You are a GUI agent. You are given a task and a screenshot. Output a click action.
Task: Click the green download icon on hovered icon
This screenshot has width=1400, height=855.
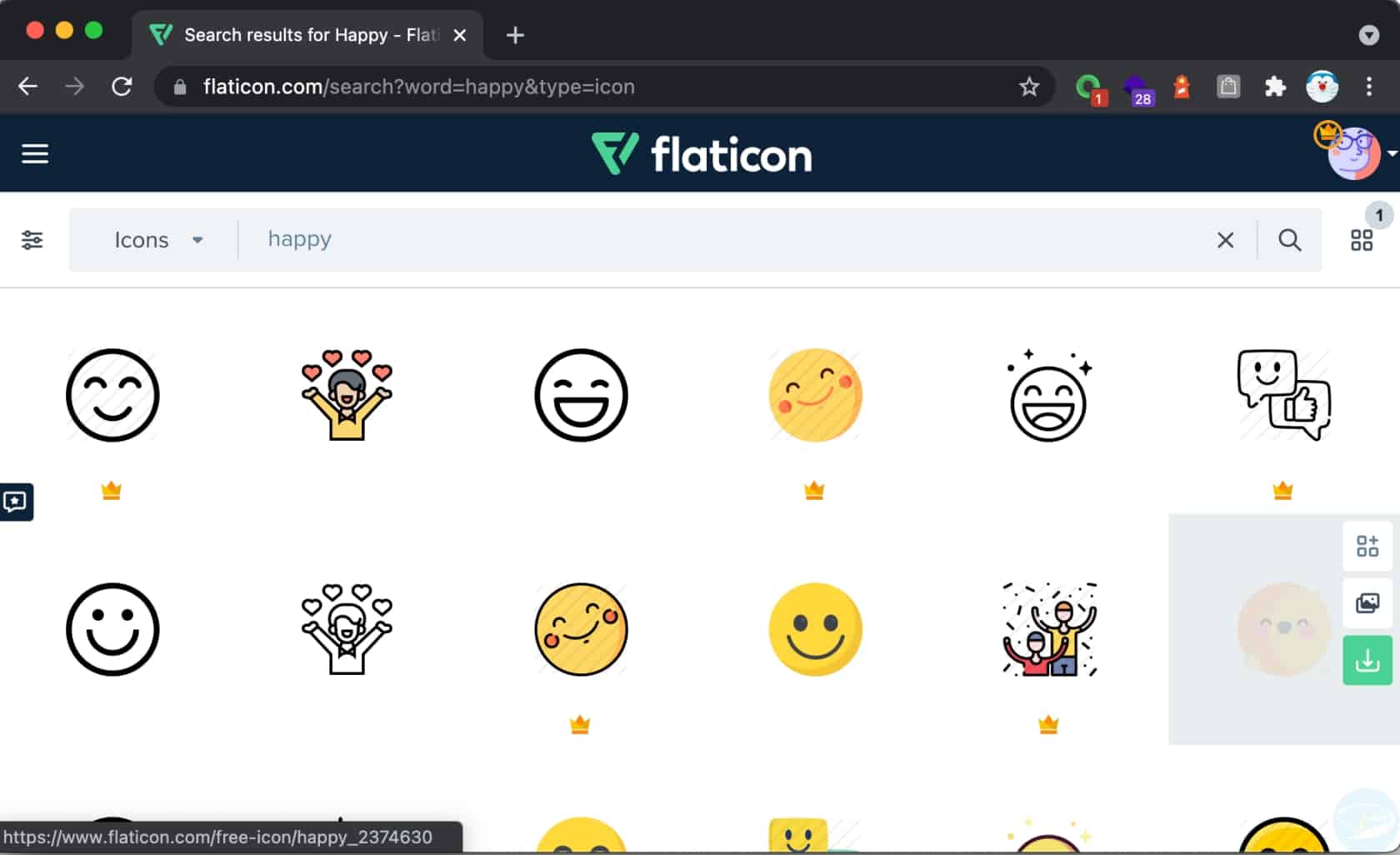[1367, 661]
